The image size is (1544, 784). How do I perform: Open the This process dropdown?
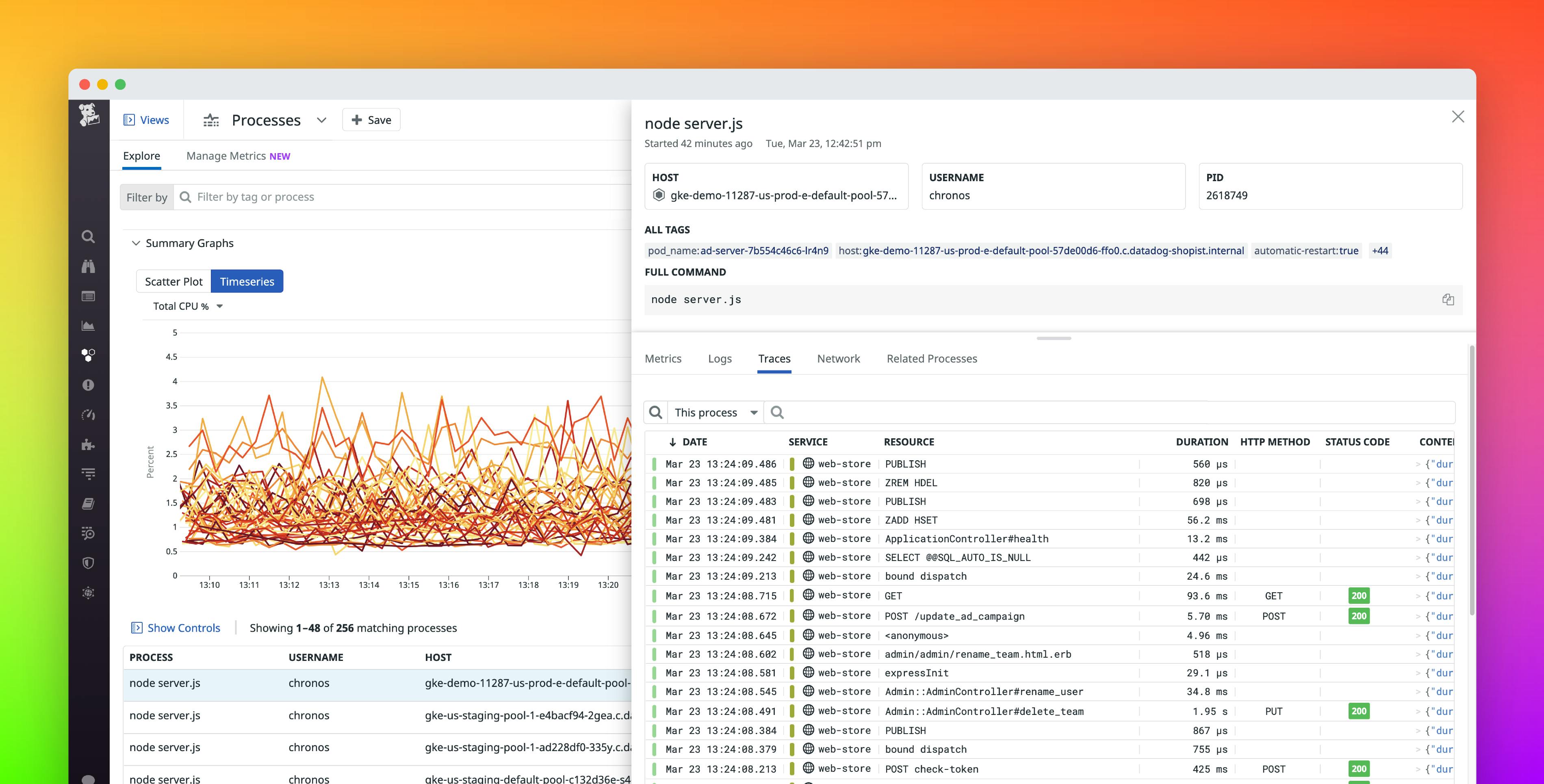[714, 412]
